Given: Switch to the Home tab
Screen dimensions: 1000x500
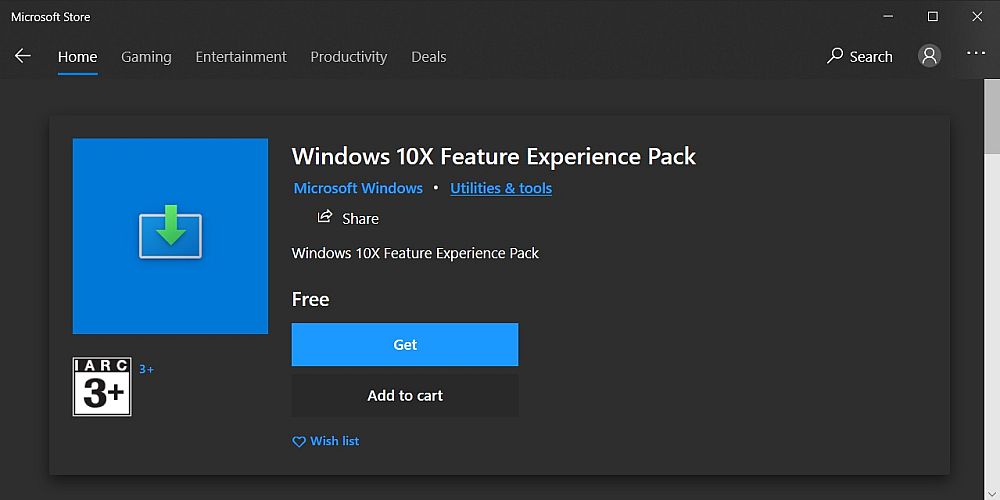Looking at the screenshot, I should 77,57.
